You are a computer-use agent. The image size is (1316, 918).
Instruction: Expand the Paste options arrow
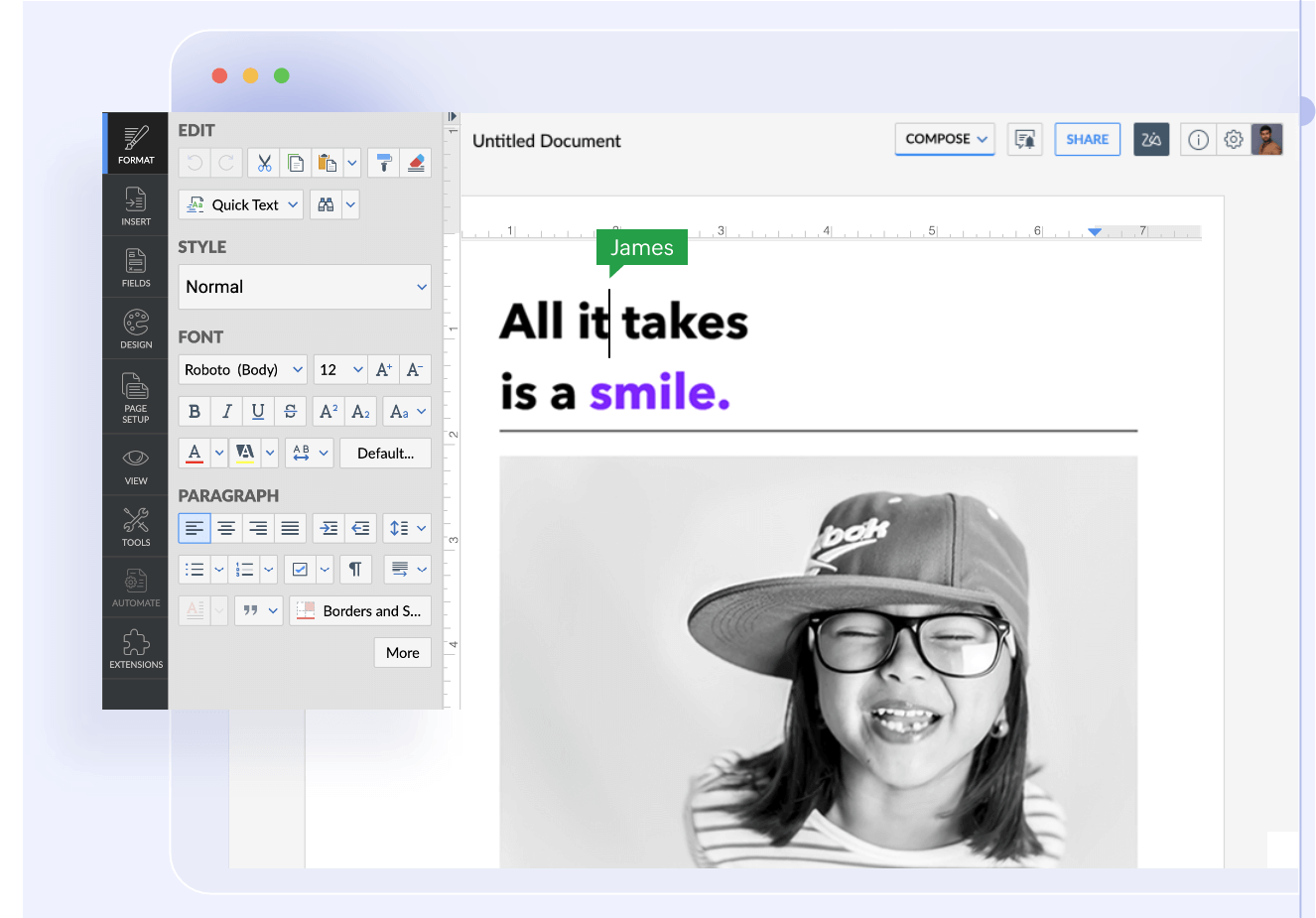pos(352,163)
